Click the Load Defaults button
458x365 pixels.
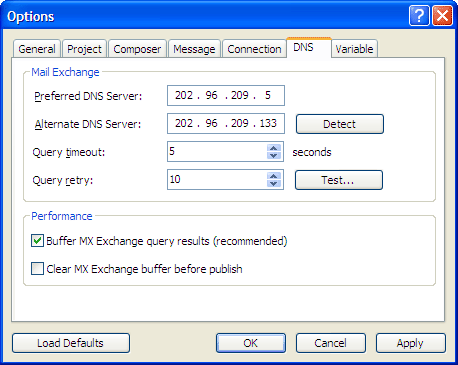71,343
